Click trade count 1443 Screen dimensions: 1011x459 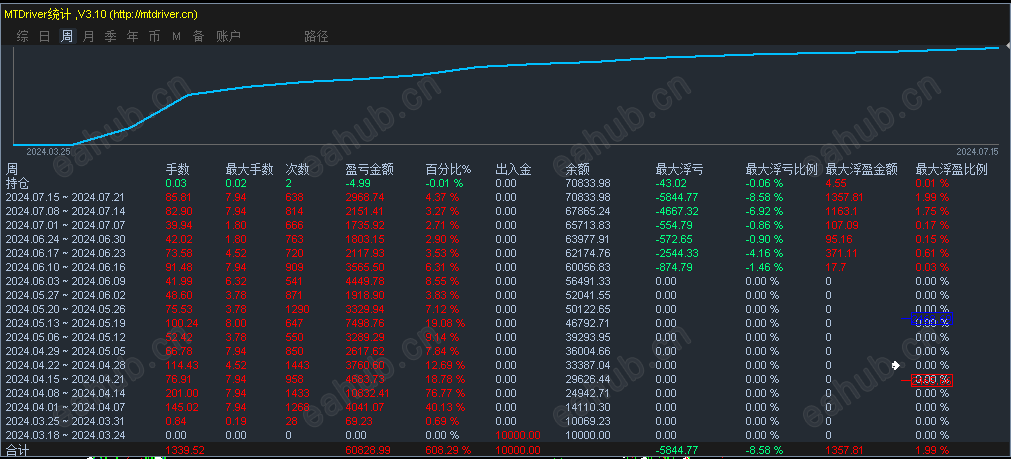[x=297, y=365]
